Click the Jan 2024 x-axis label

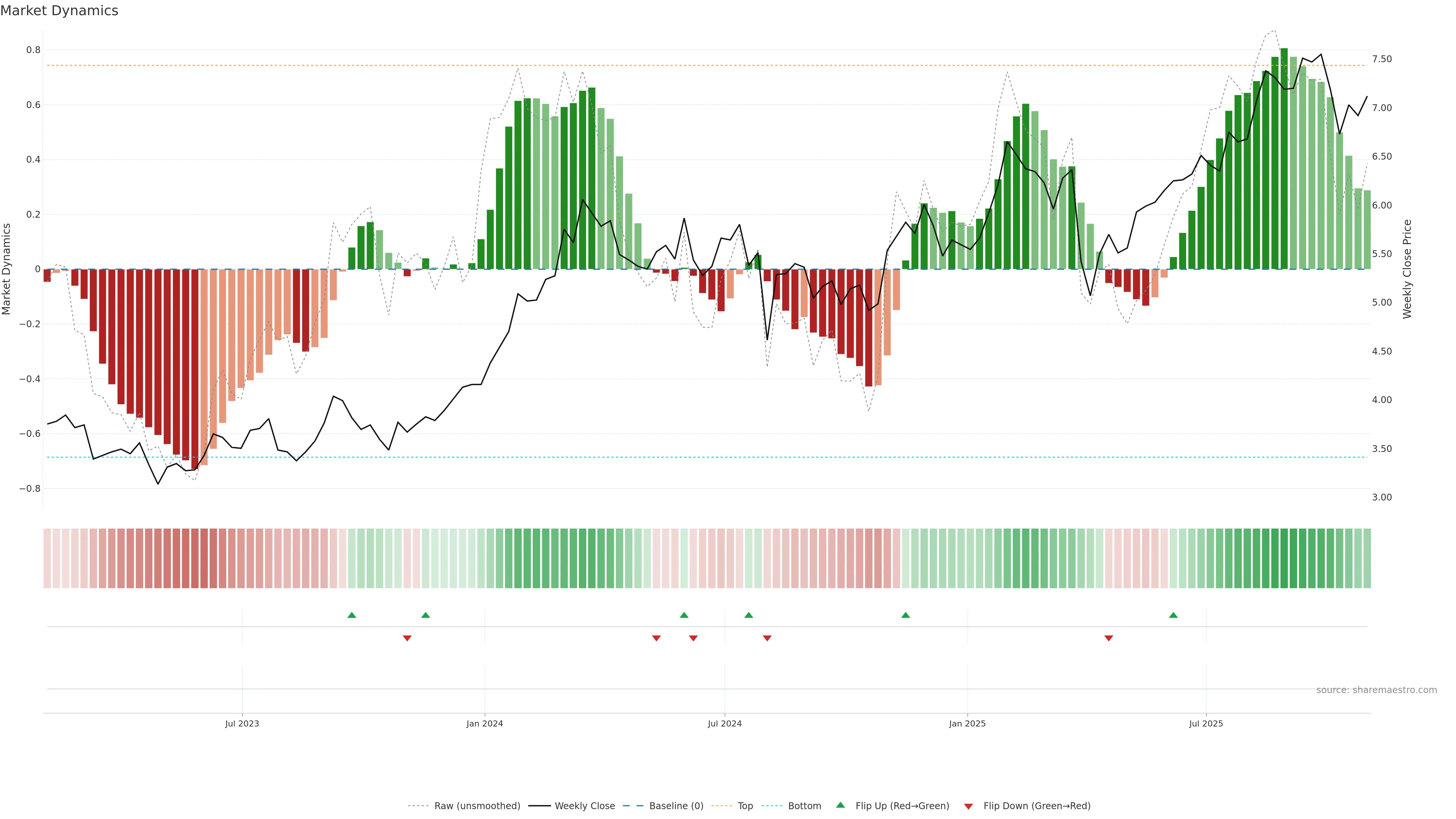485,723
